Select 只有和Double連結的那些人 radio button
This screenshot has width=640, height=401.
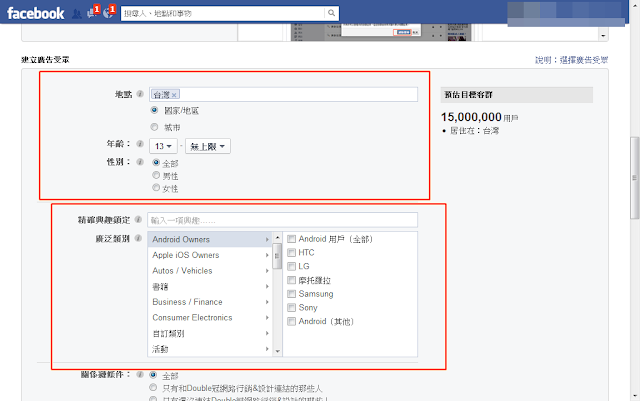point(153,387)
